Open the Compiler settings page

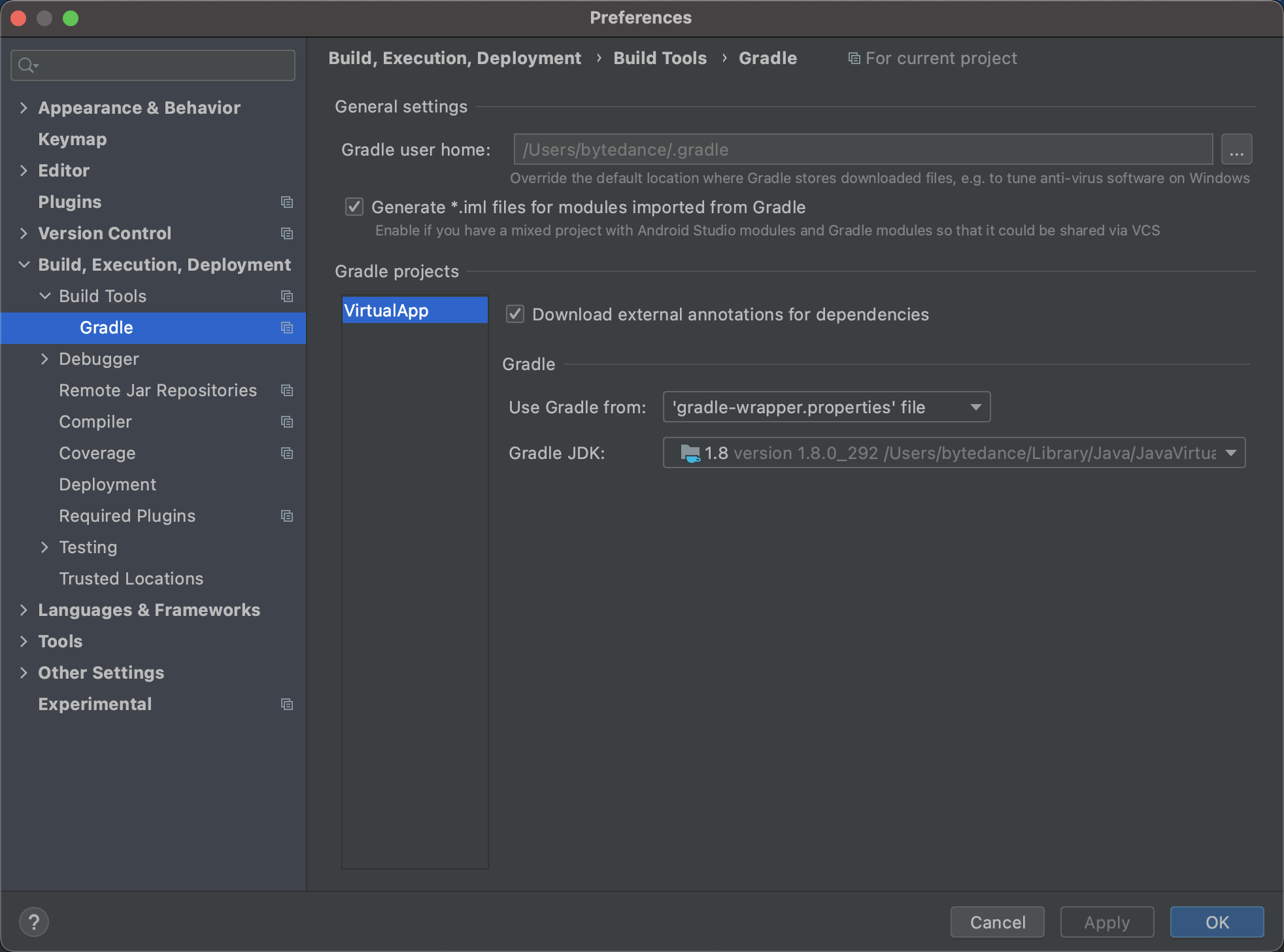tap(95, 422)
